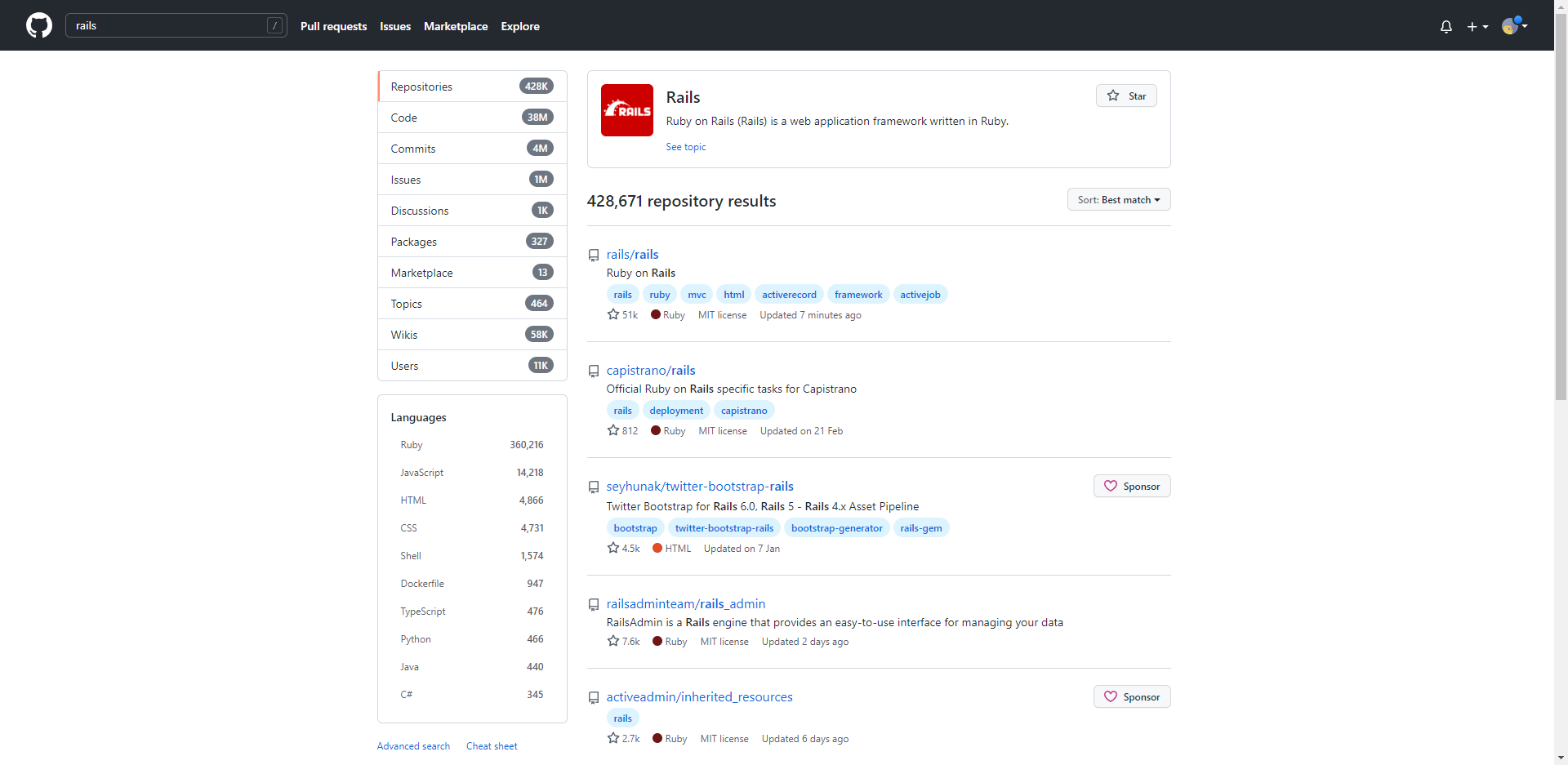
Task: Click the mvc topic tag
Action: point(697,295)
